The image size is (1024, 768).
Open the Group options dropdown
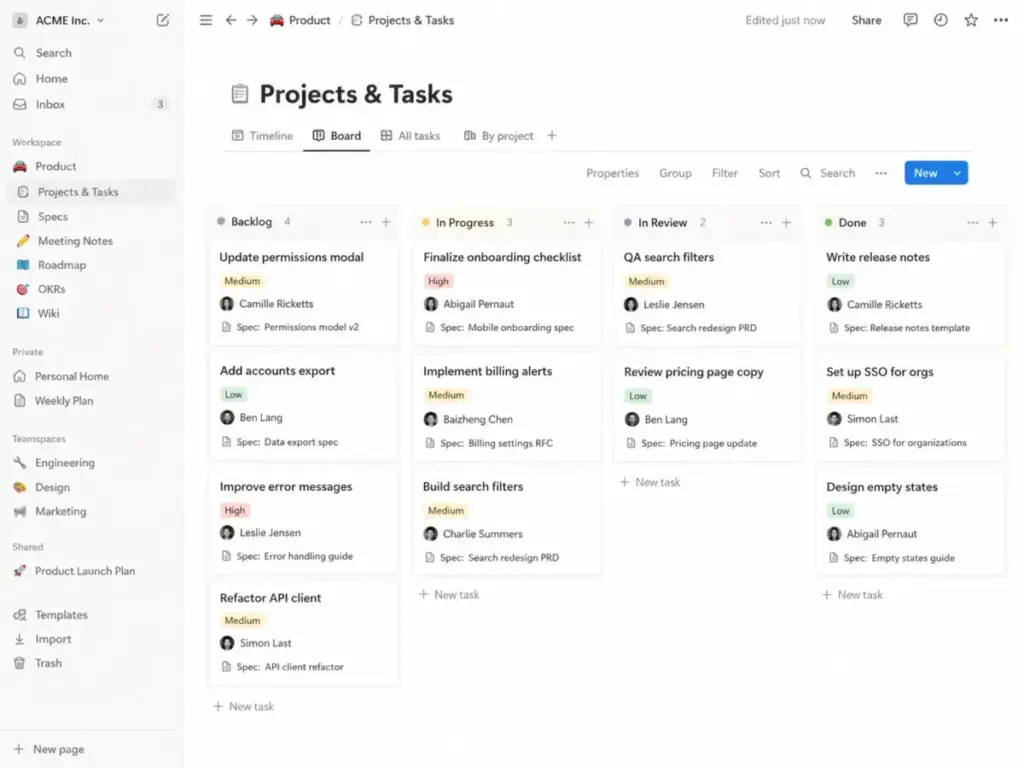[x=675, y=173]
